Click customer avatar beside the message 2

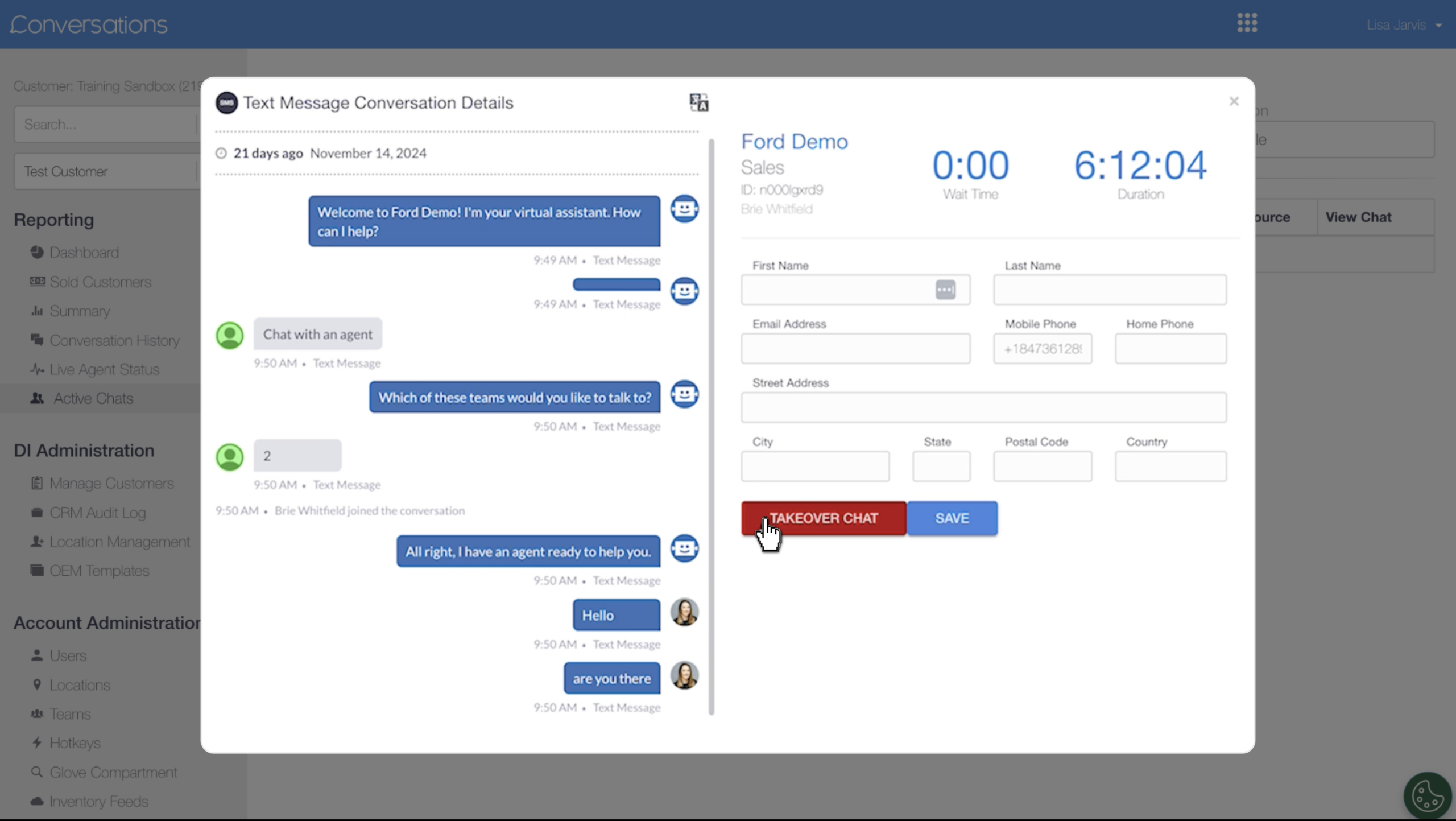click(x=230, y=457)
